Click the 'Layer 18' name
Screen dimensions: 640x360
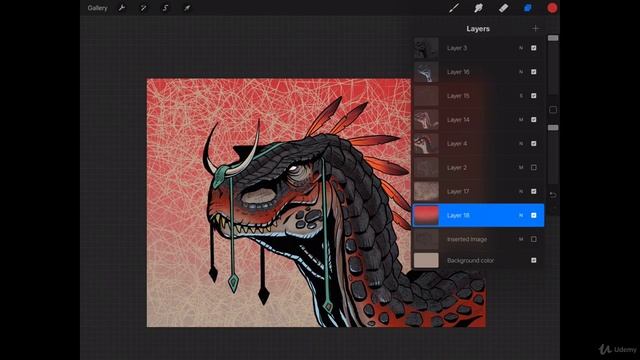(x=458, y=215)
